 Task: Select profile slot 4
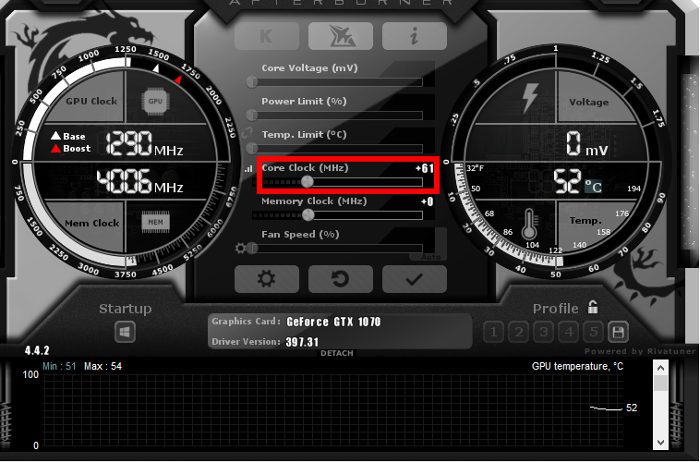(x=568, y=332)
